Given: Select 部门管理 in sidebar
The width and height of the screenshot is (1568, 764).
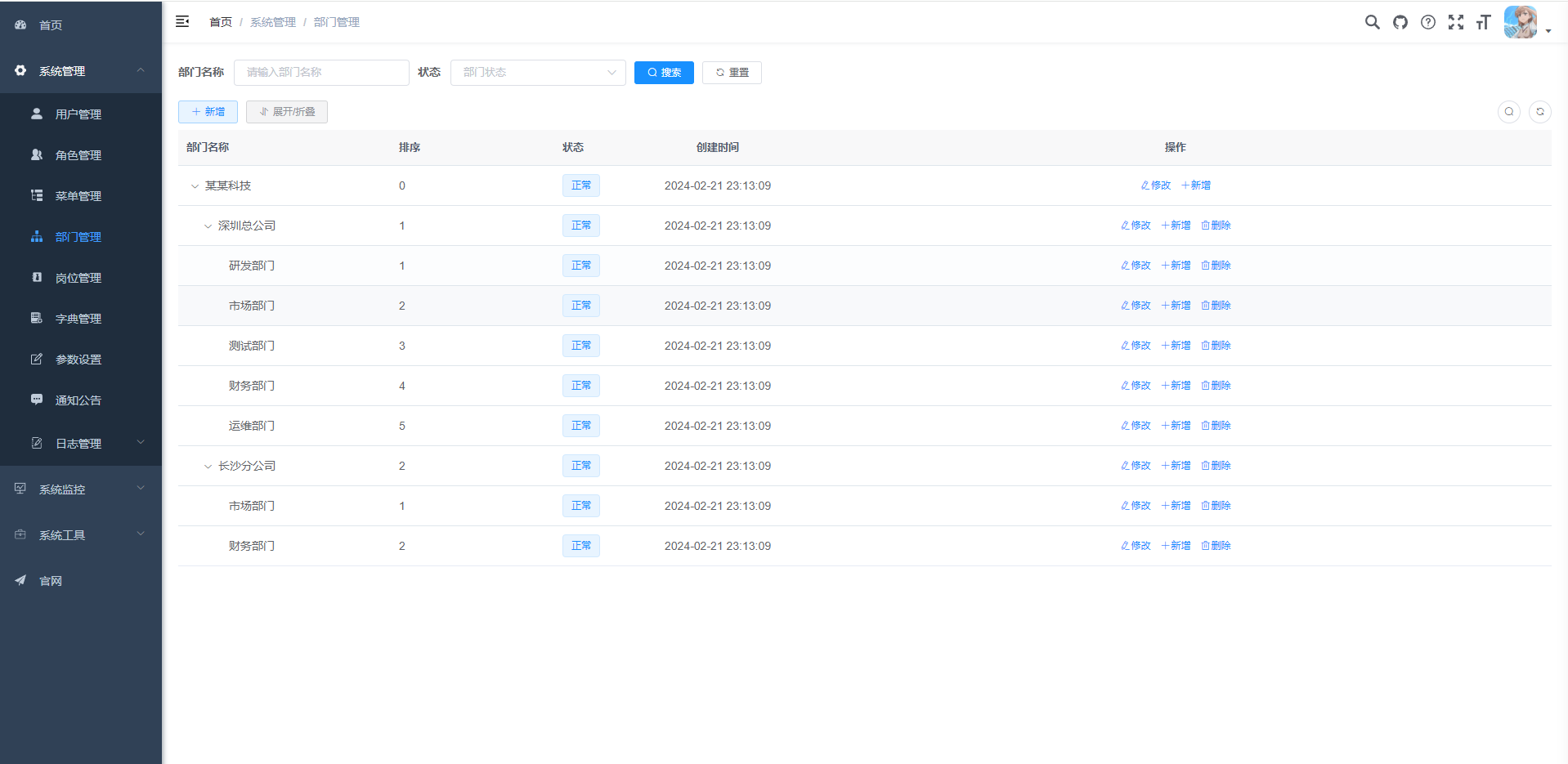Looking at the screenshot, I should [81, 237].
